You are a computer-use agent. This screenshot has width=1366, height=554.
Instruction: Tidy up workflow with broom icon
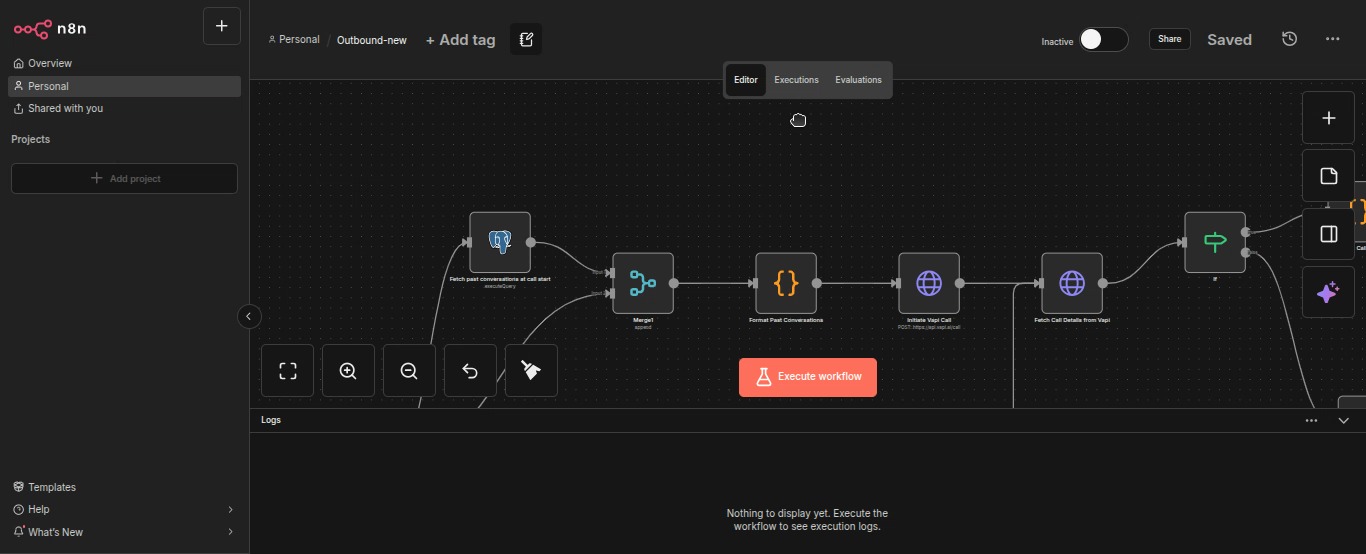pyautogui.click(x=531, y=371)
